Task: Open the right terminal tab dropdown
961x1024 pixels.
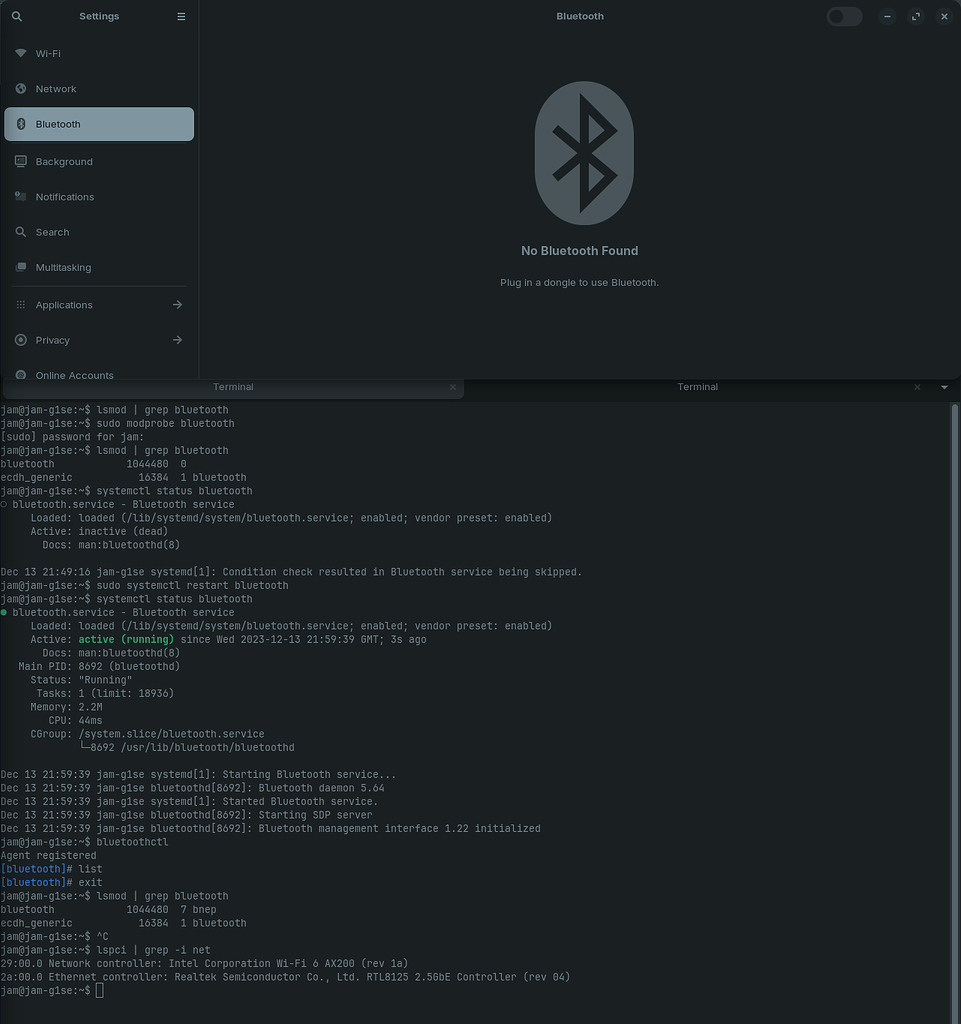Action: point(944,387)
